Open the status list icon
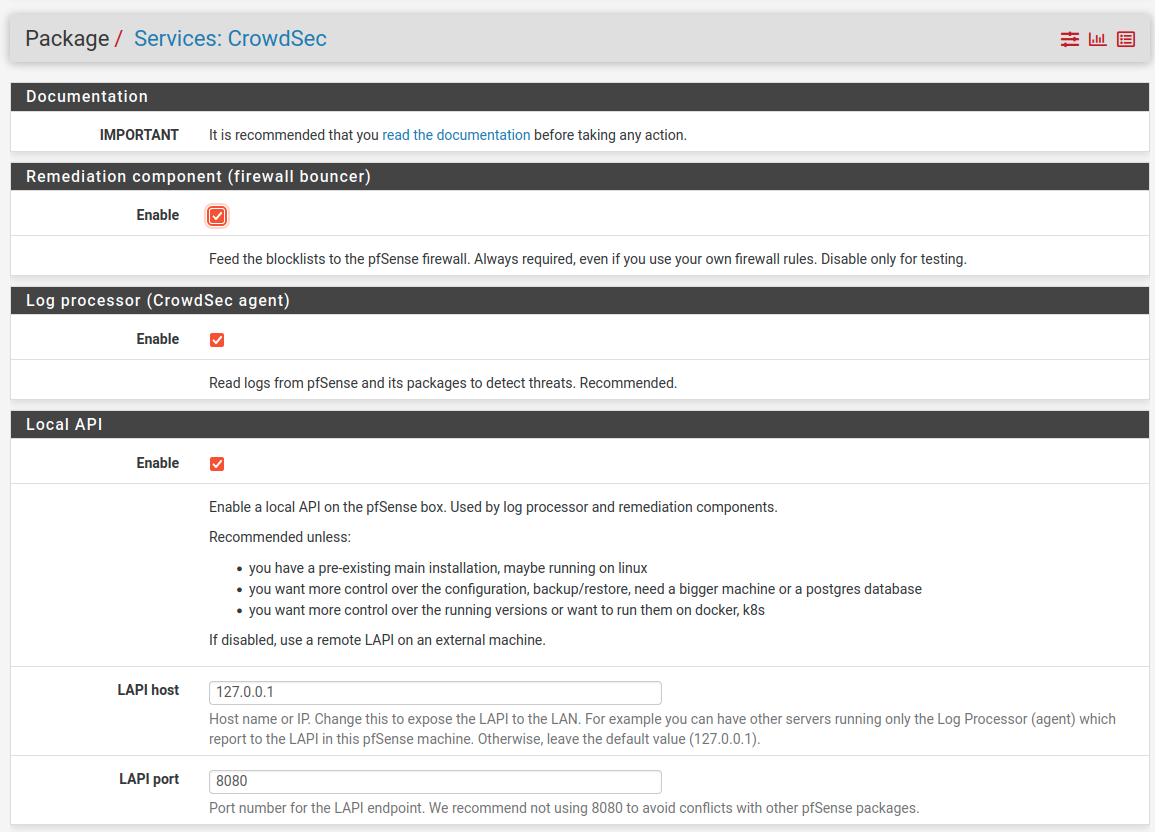Viewport: 1155px width, 832px height. (1126, 39)
